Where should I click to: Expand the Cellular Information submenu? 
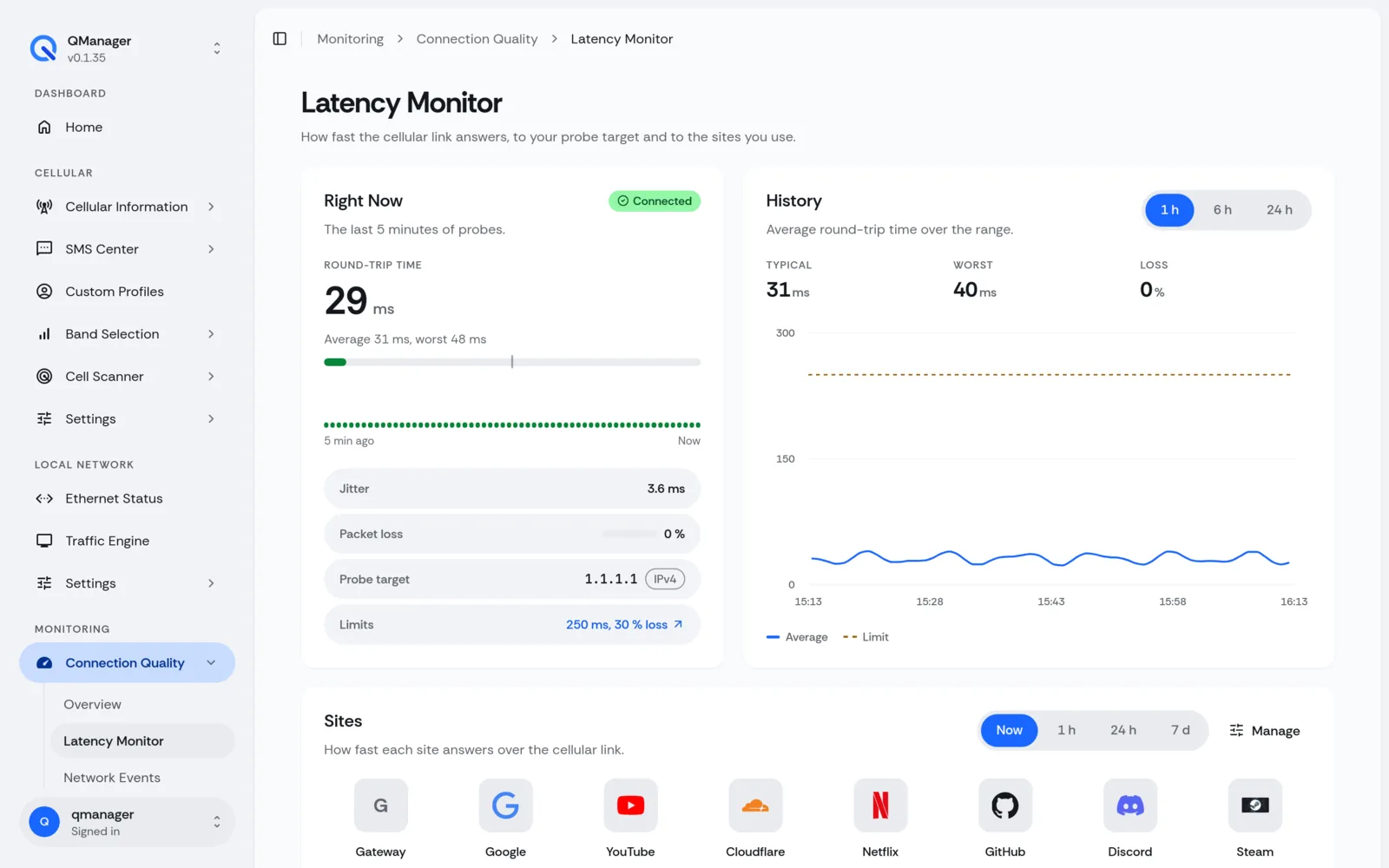[x=211, y=207]
